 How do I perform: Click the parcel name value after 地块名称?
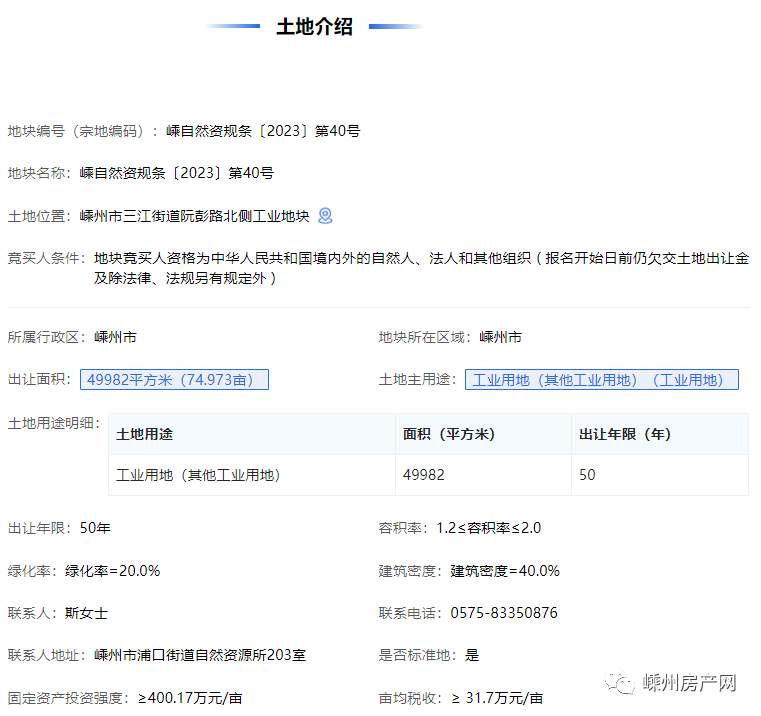pyautogui.click(x=177, y=173)
